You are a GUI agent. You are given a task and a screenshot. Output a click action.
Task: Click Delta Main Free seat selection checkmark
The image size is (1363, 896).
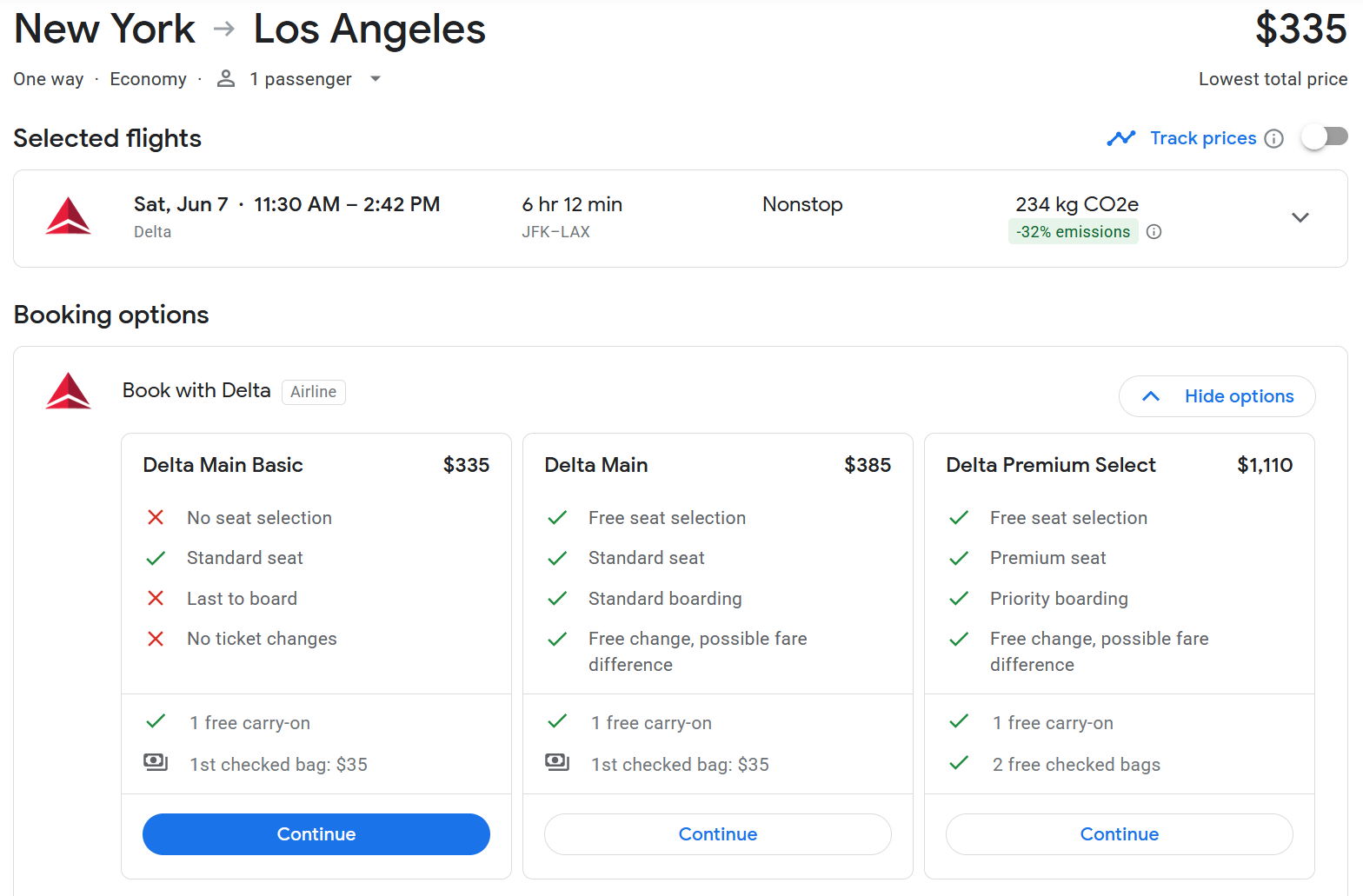(x=557, y=518)
